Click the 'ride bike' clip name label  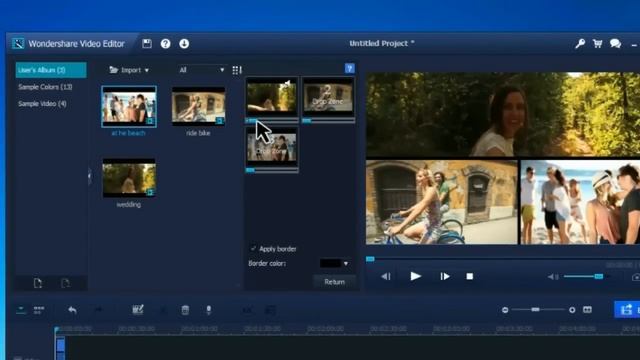coord(198,133)
